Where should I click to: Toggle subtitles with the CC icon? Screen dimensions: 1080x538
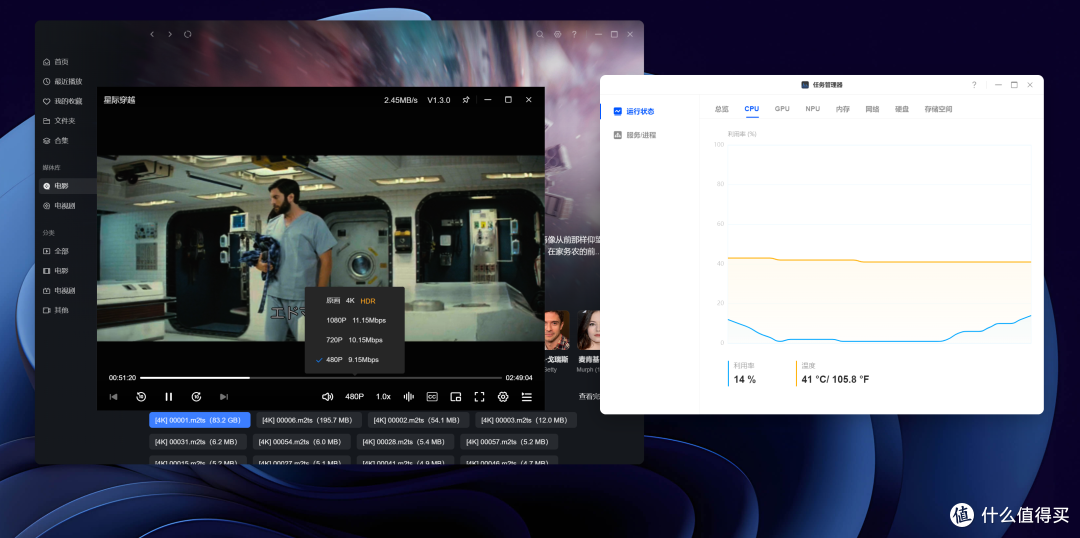point(432,397)
